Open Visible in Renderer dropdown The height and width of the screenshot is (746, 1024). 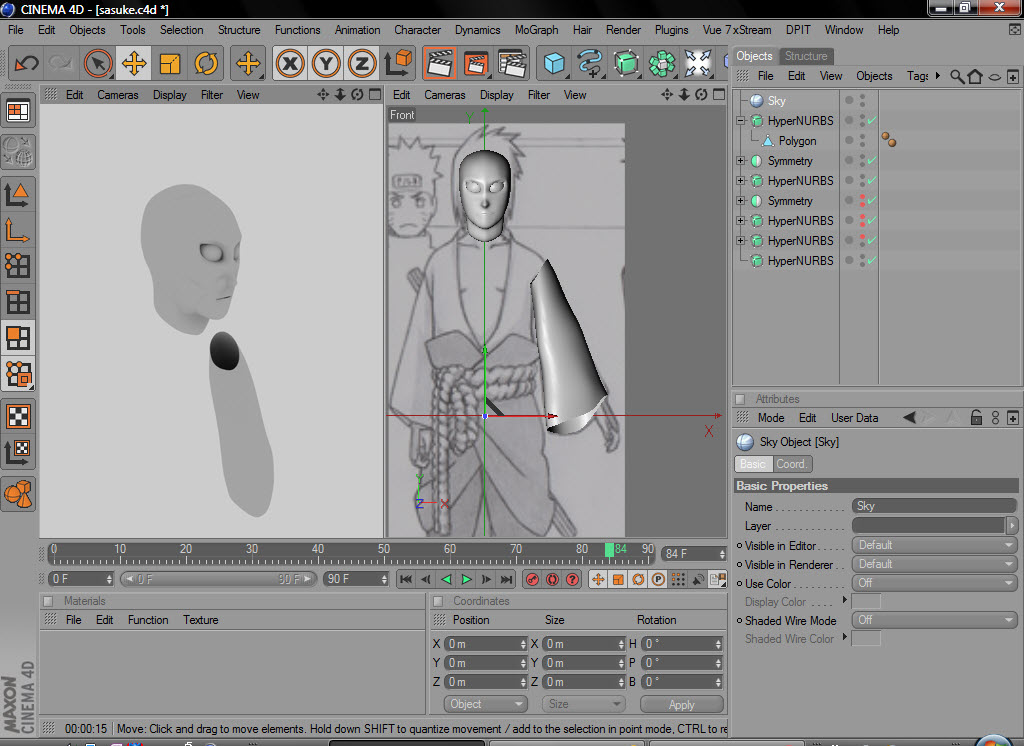click(935, 564)
